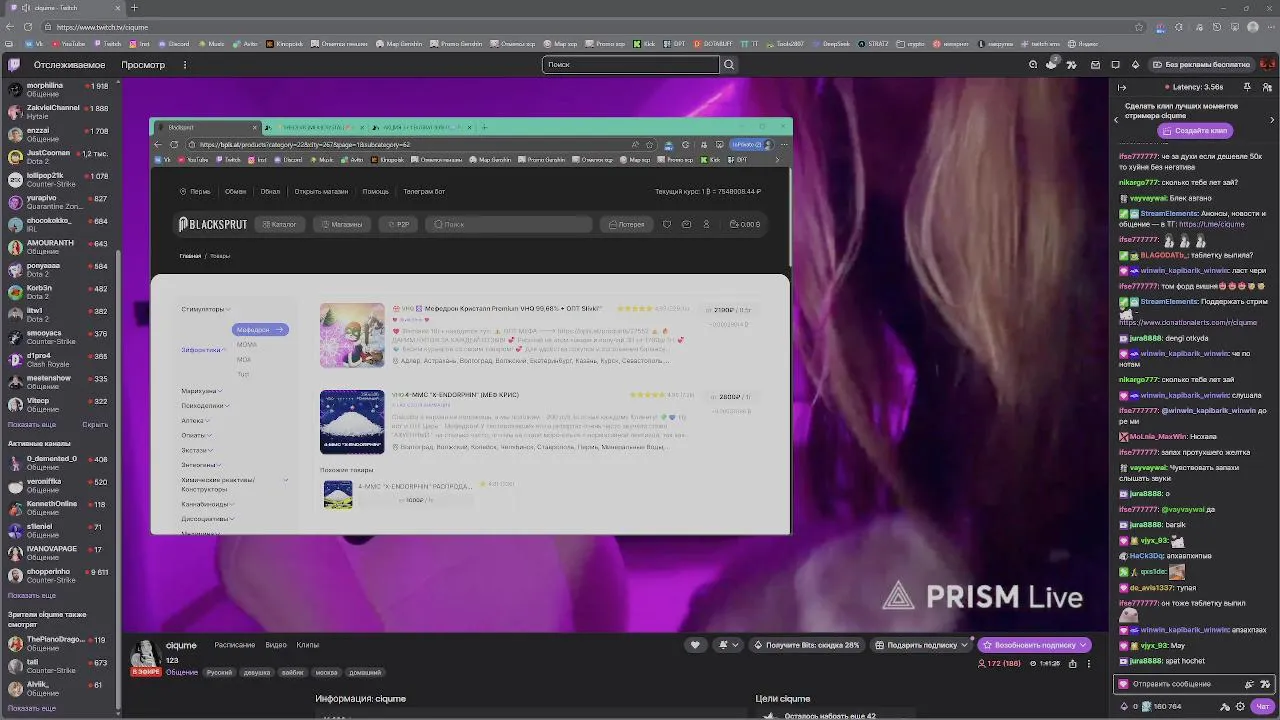Go back in the browser

tap(8, 27)
